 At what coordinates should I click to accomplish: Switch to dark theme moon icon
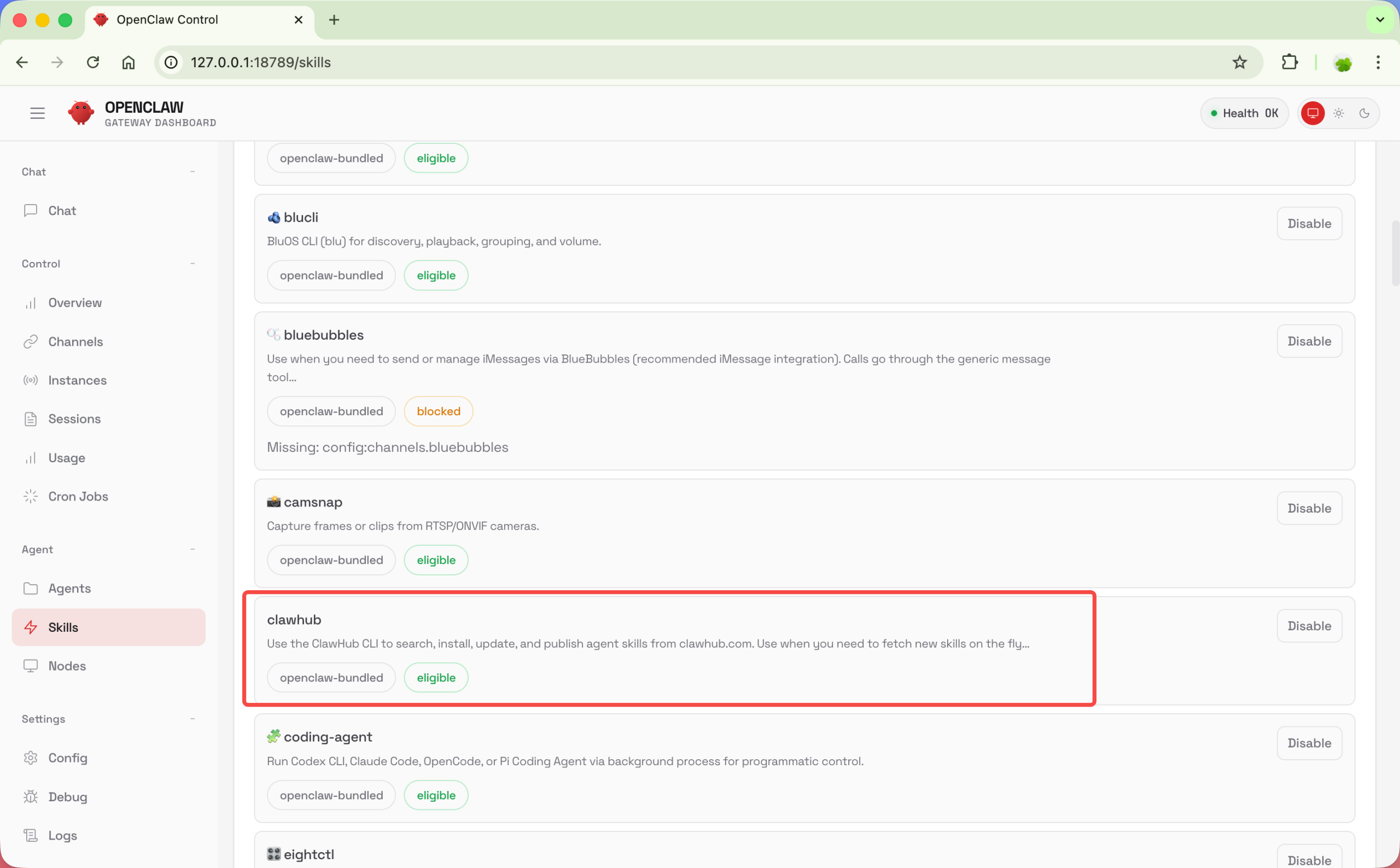1364,113
